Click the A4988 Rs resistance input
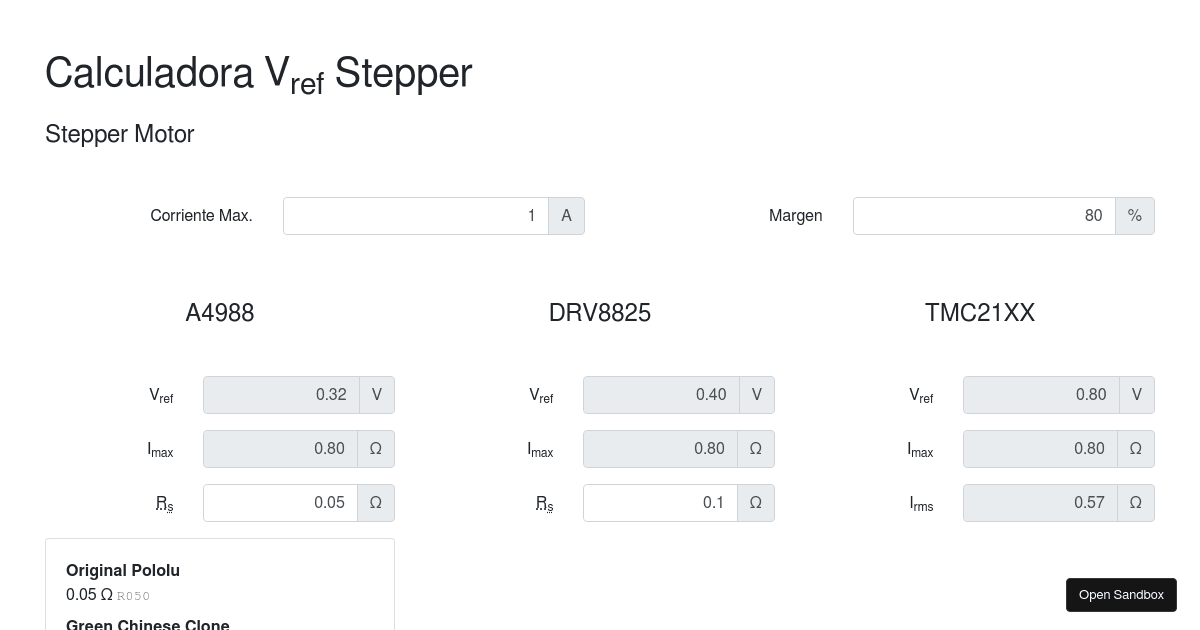The height and width of the screenshot is (630, 1200). (280, 503)
